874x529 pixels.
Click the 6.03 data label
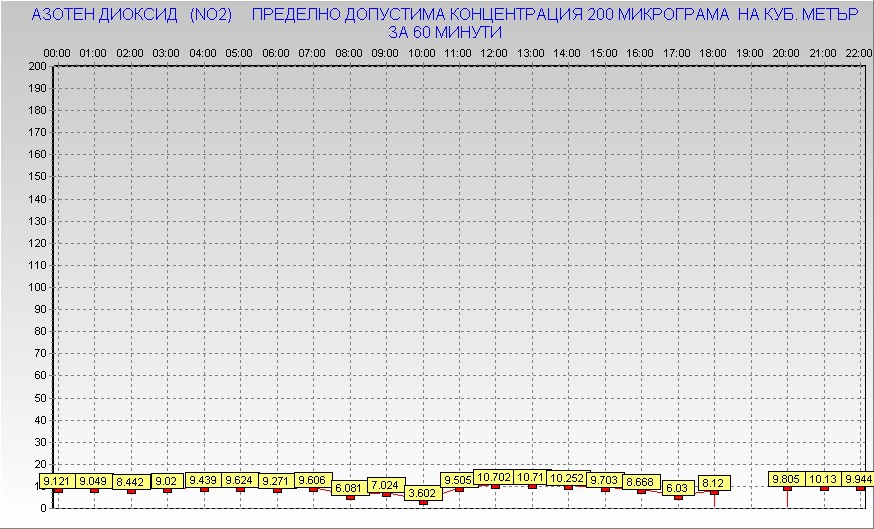click(x=678, y=488)
